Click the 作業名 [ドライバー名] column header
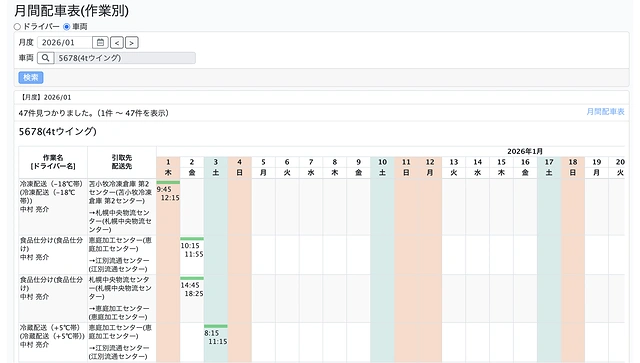 (53, 162)
